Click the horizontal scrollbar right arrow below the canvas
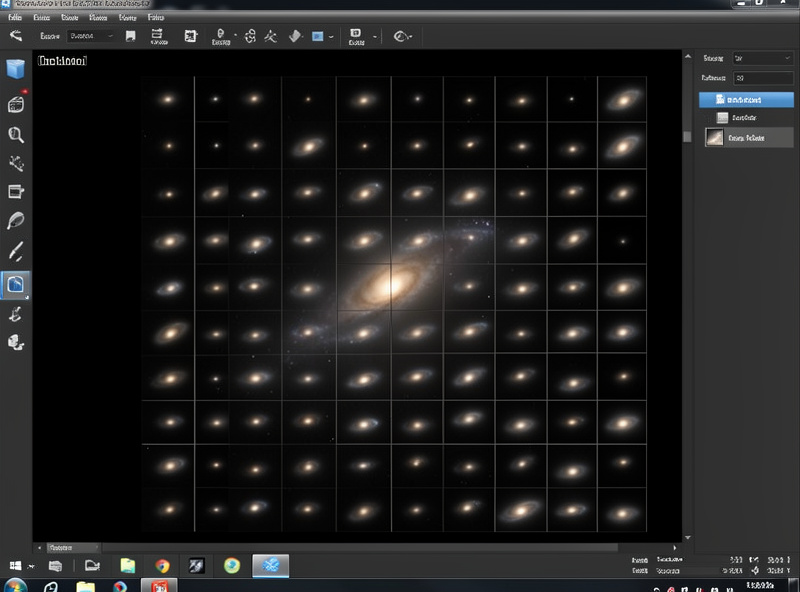This screenshot has width=800, height=592. coord(674,548)
